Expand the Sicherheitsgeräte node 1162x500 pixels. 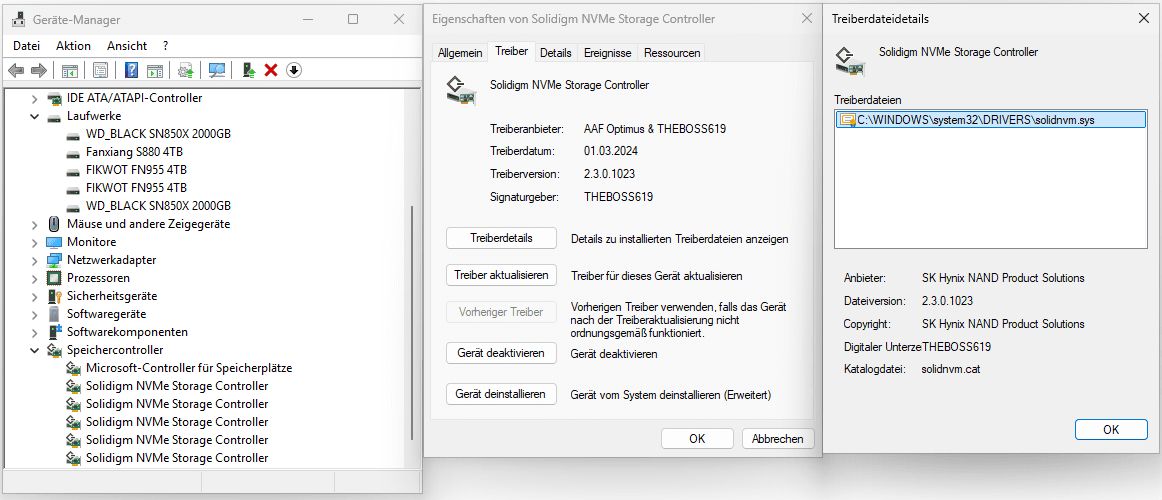[x=34, y=296]
